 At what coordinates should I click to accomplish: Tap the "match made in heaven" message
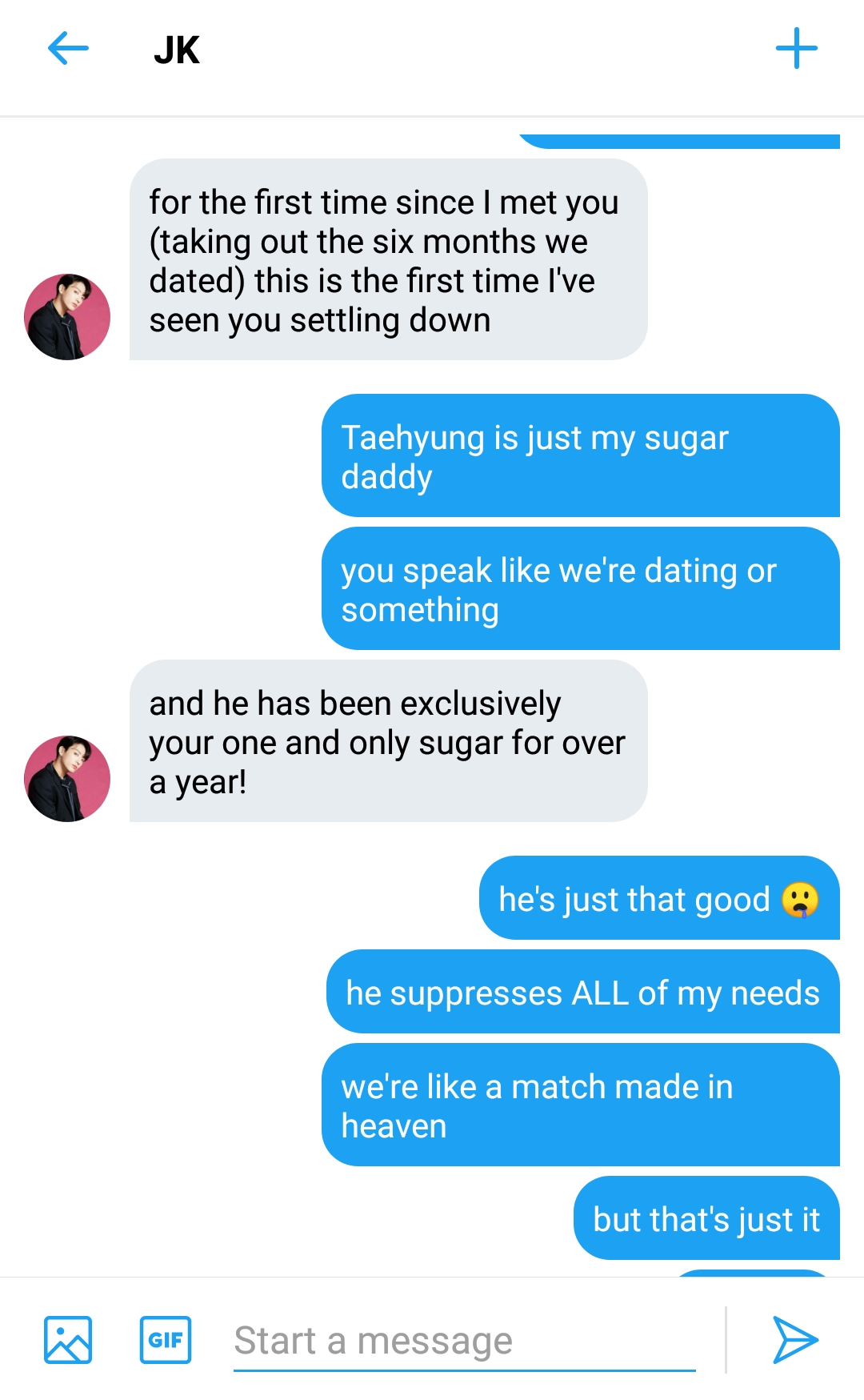pos(580,1105)
